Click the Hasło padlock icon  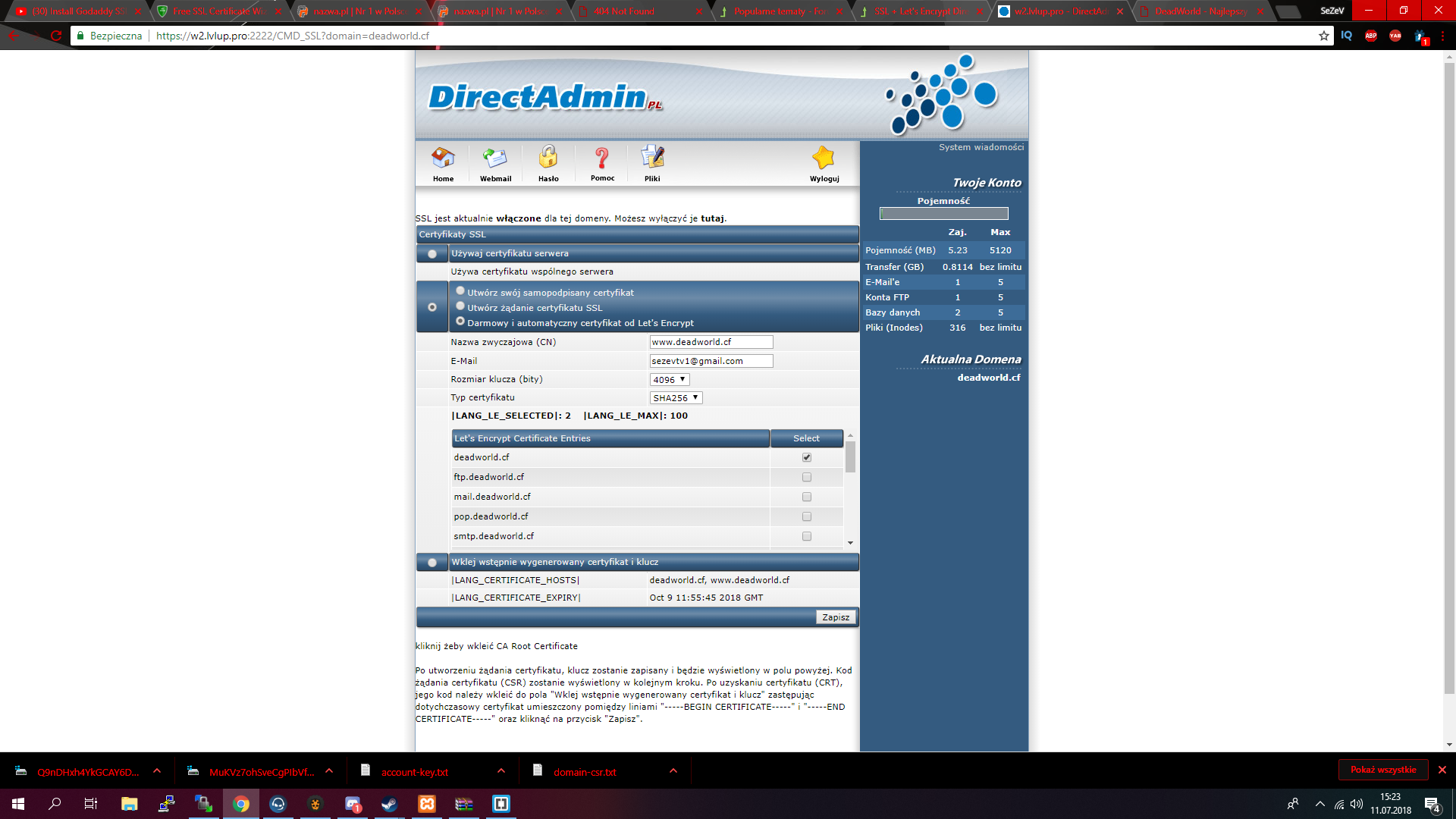coord(548,158)
